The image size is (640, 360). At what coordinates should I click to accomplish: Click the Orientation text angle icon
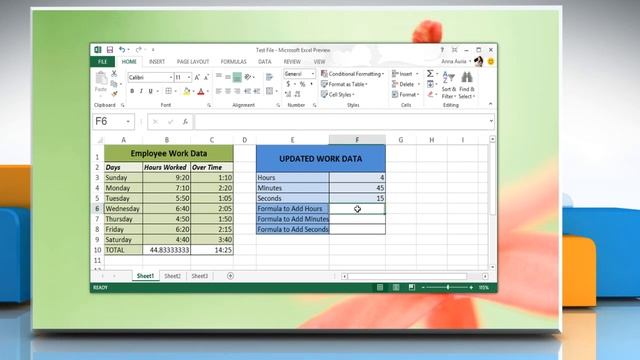[247, 77]
